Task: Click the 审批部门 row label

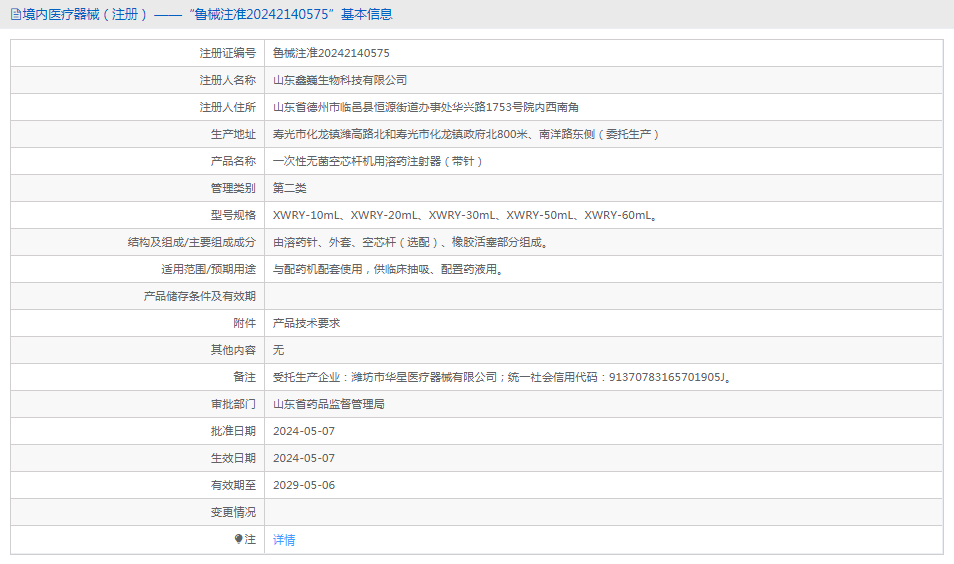Action: pyautogui.click(x=233, y=404)
